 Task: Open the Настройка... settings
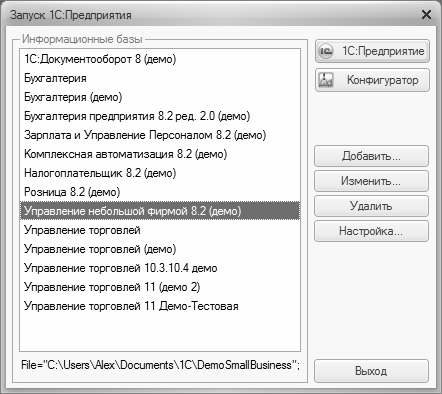[x=371, y=231]
